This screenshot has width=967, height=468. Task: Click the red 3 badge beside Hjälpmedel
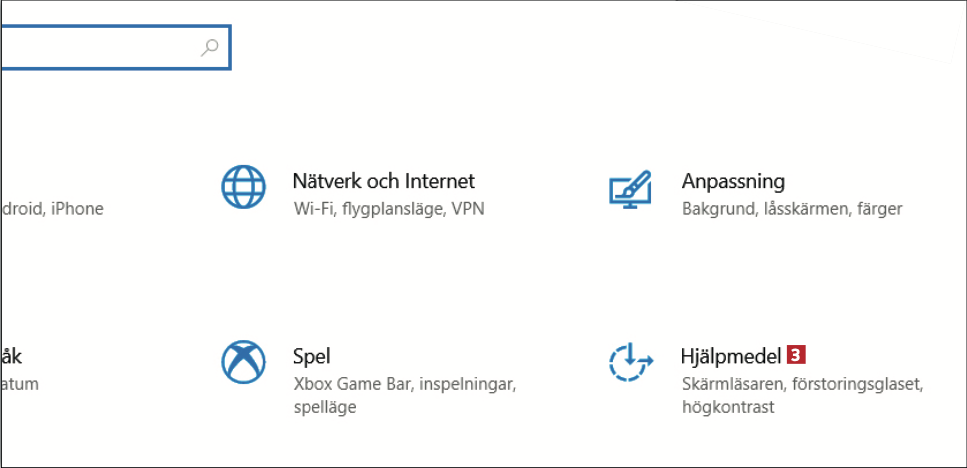point(796,355)
